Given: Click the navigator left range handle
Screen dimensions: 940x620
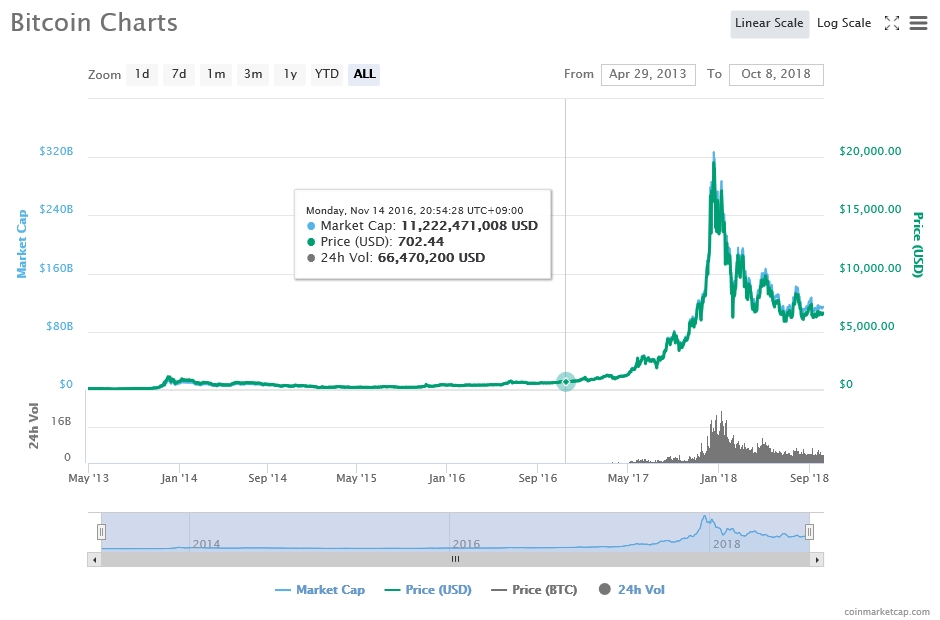Looking at the screenshot, I should 101,532.
